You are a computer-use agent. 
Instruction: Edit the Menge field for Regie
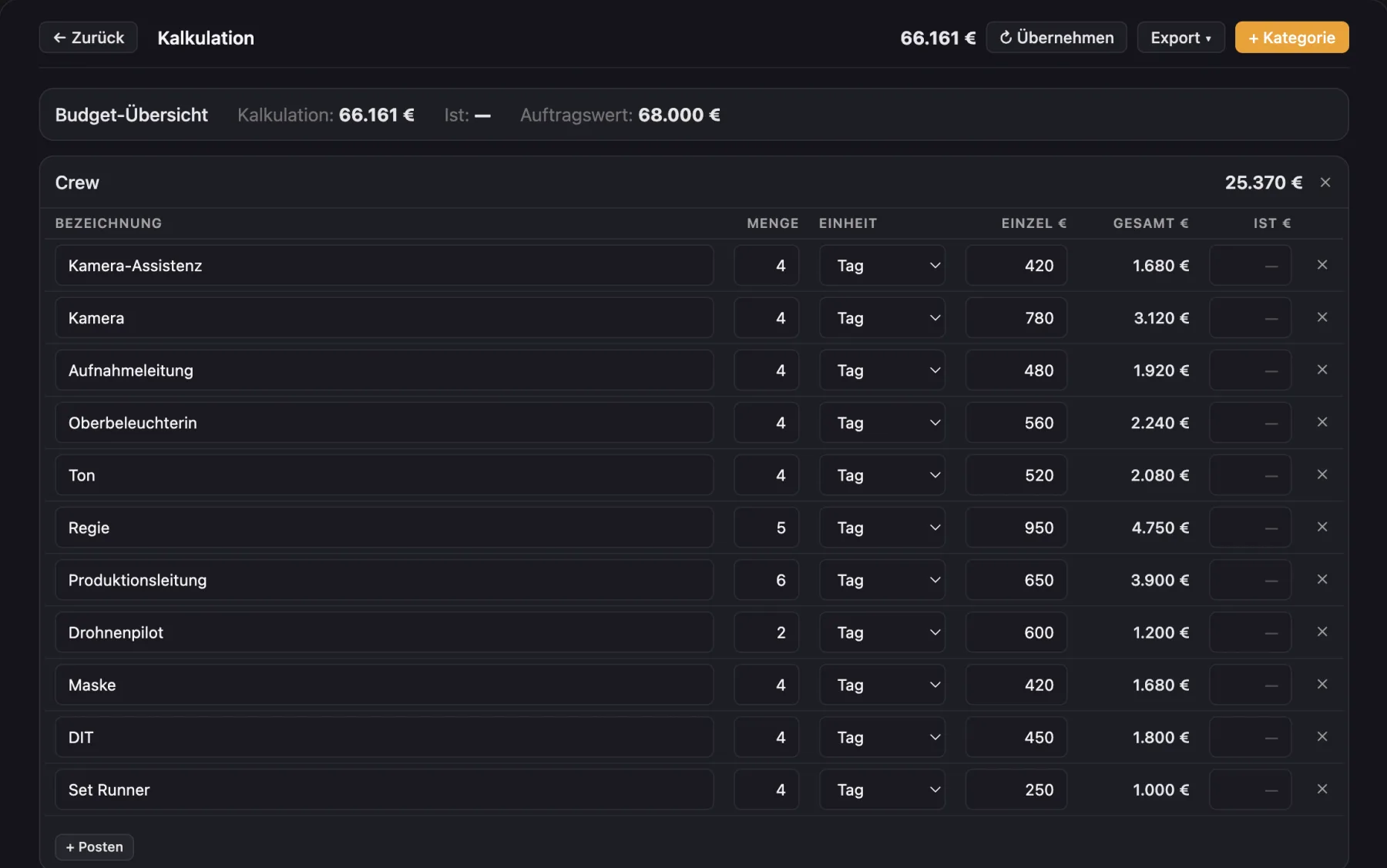[766, 528]
